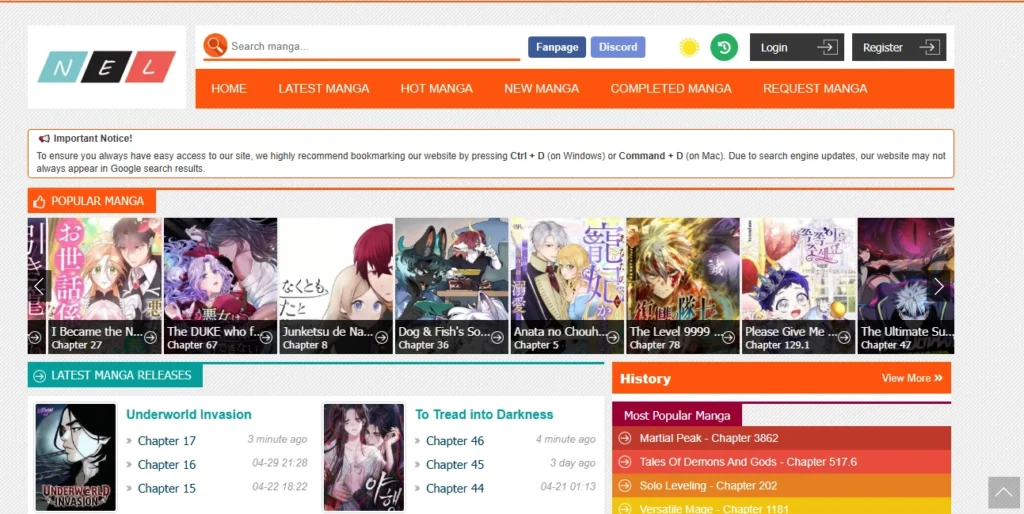Open To Tread into Darkness Chapter 44
The width and height of the screenshot is (1024, 514).
455,489
